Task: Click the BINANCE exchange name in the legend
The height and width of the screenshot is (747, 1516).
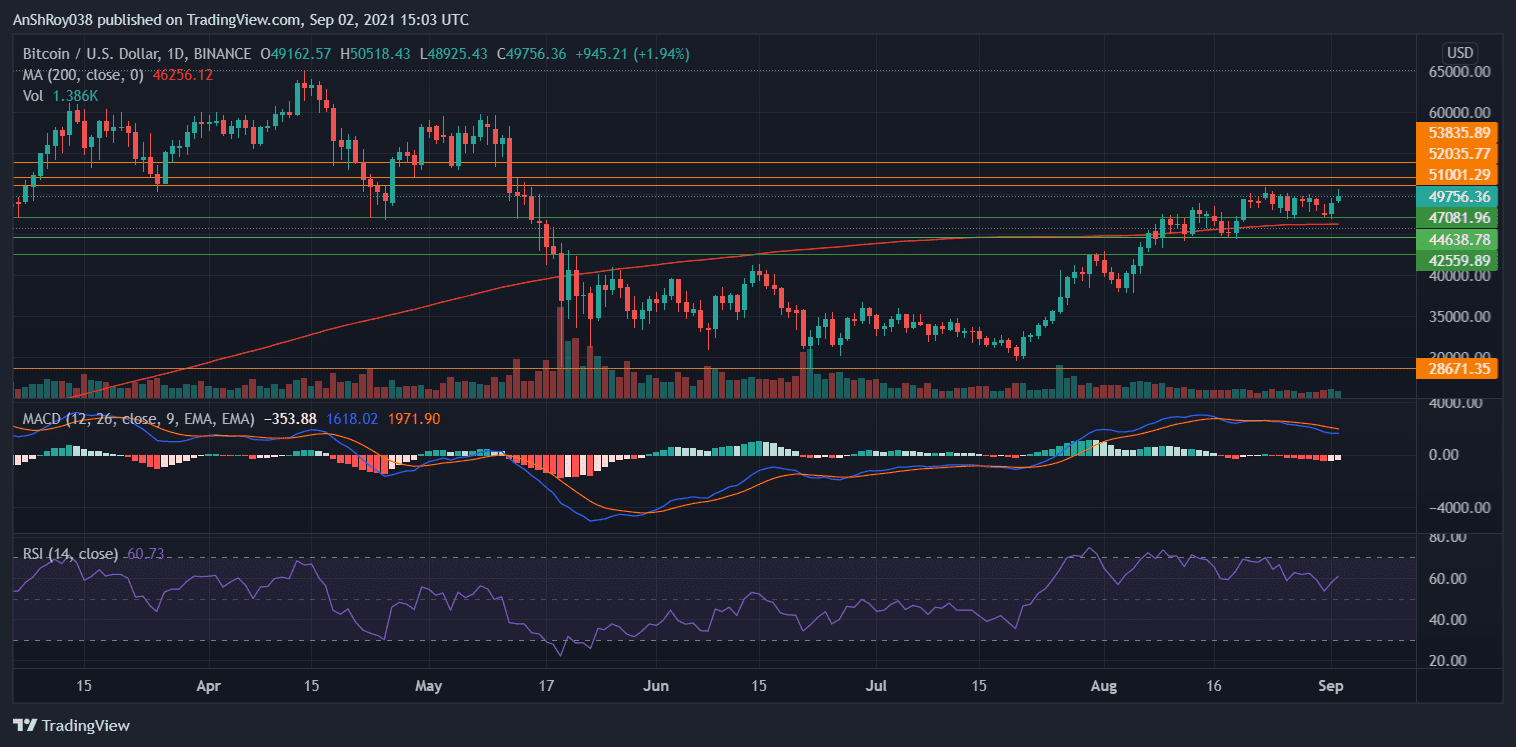Action: coord(221,54)
